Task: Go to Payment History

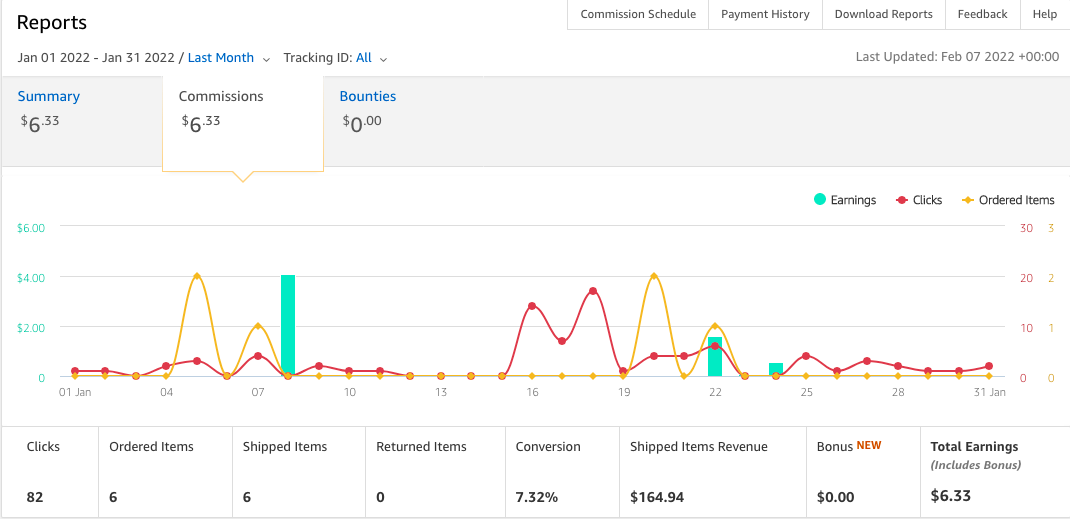Action: coord(765,14)
